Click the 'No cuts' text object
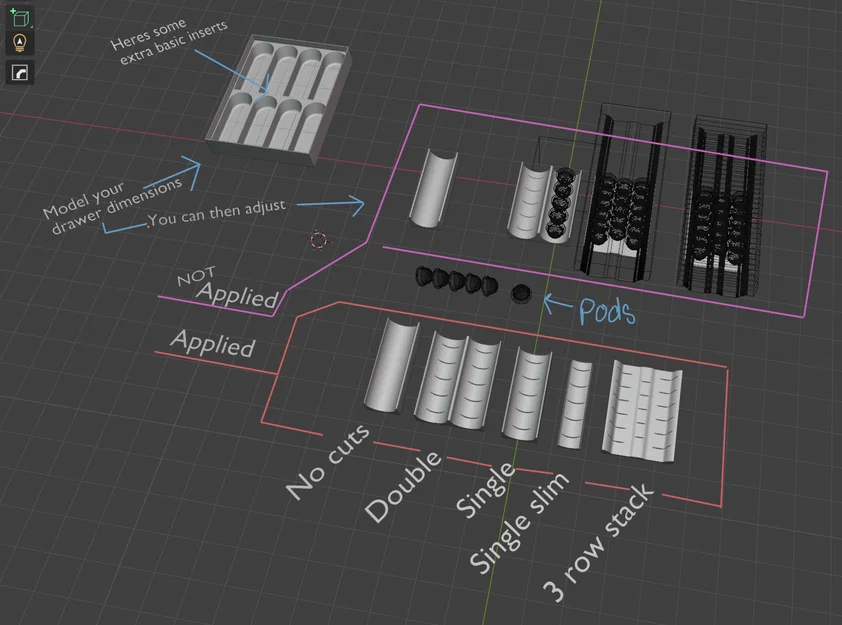The width and height of the screenshot is (842, 625). 328,462
